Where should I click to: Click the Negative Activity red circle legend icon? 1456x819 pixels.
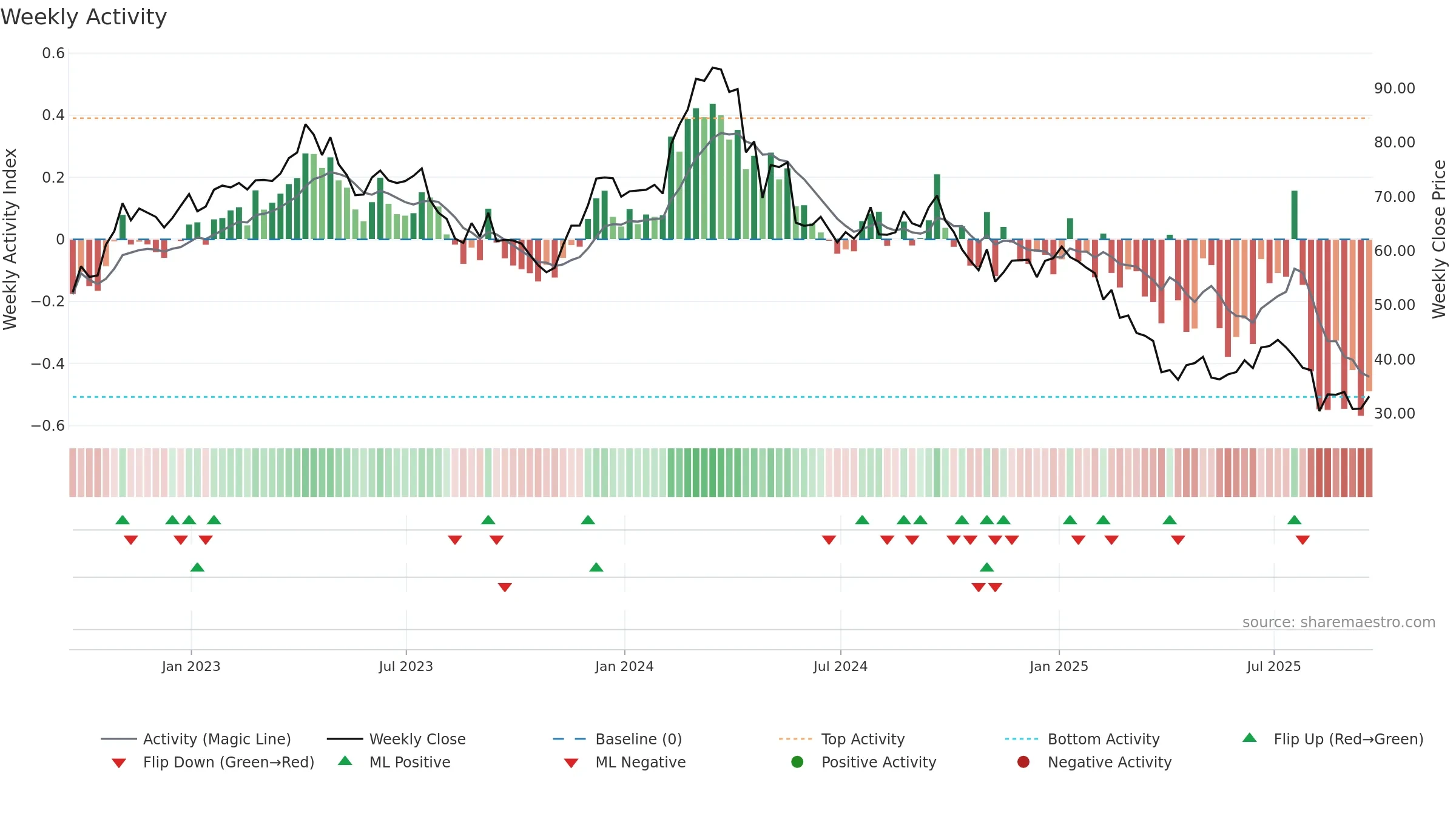1023,761
